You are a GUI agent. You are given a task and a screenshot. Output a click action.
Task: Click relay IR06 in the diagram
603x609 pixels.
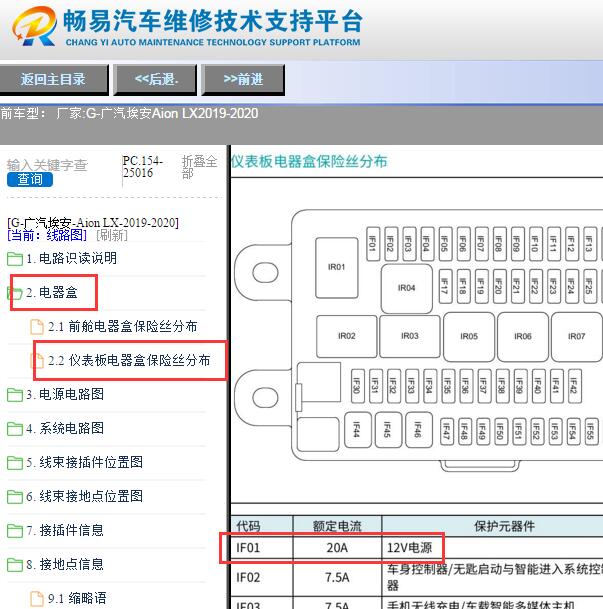[x=523, y=337]
